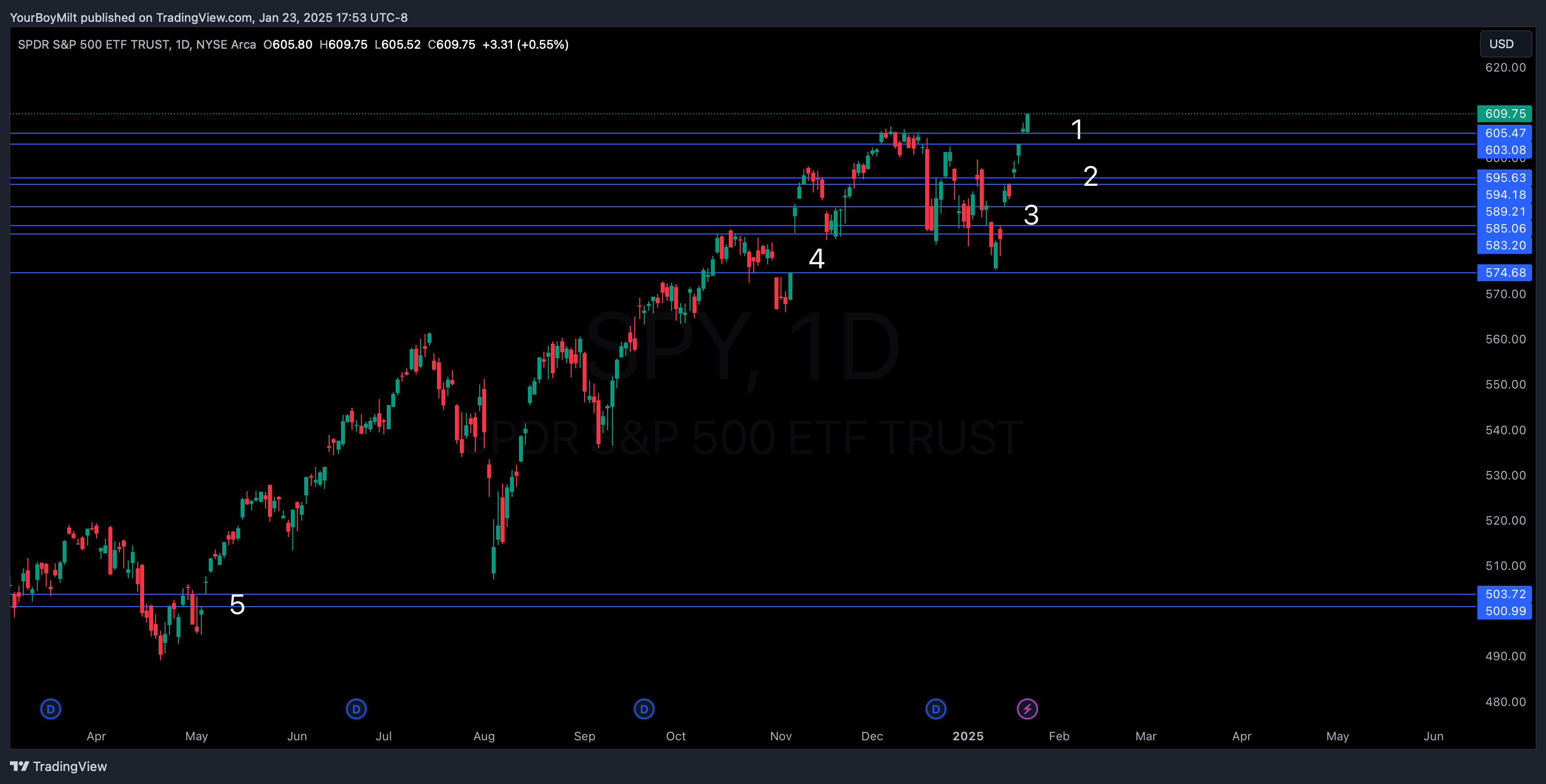Open the USD currency selector

tap(1505, 44)
